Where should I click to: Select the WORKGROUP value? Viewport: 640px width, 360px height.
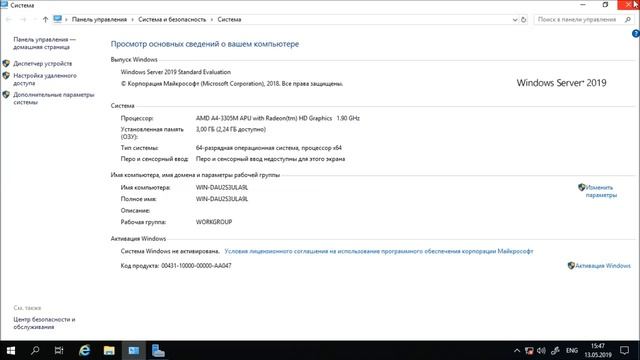pos(214,222)
